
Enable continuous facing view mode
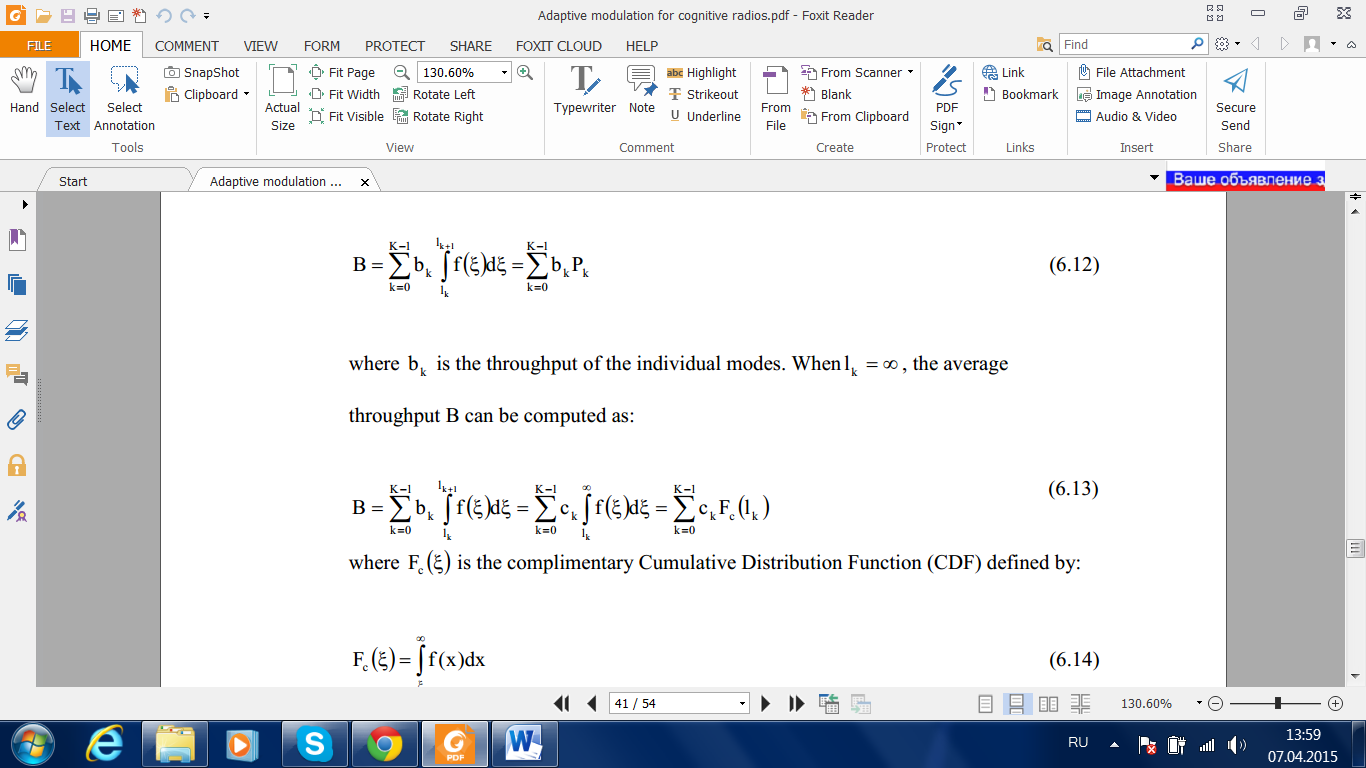(x=1080, y=704)
